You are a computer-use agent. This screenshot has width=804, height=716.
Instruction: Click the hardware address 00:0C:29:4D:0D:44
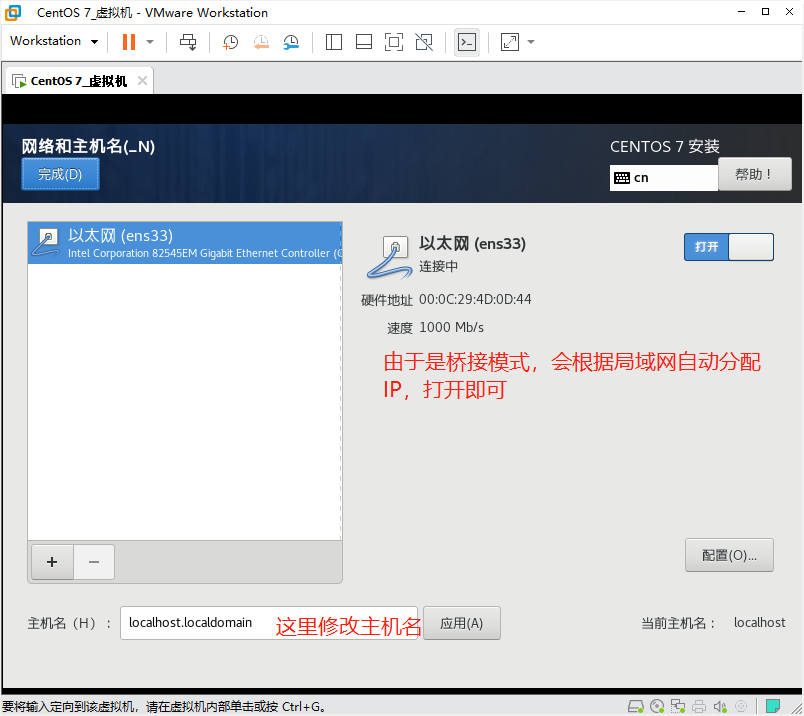tap(475, 299)
